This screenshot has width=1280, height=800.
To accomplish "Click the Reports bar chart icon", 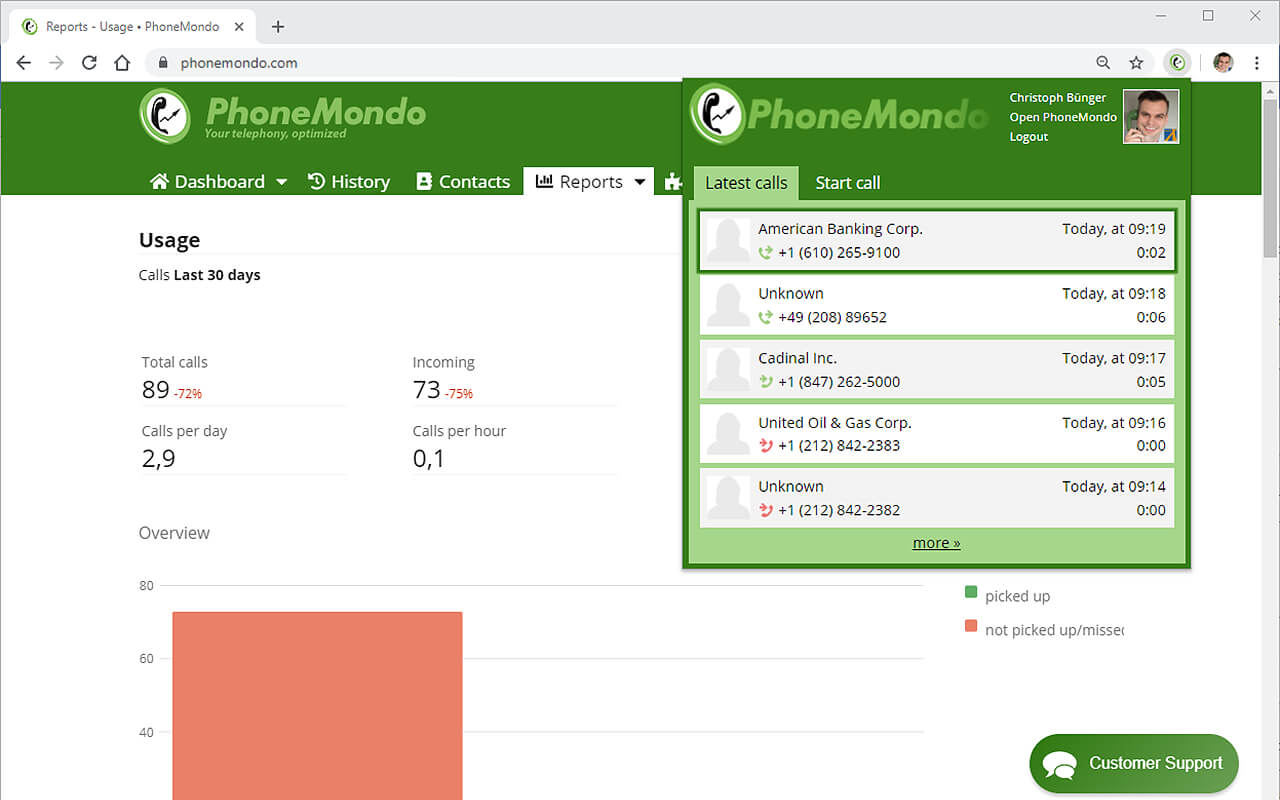I will [543, 181].
